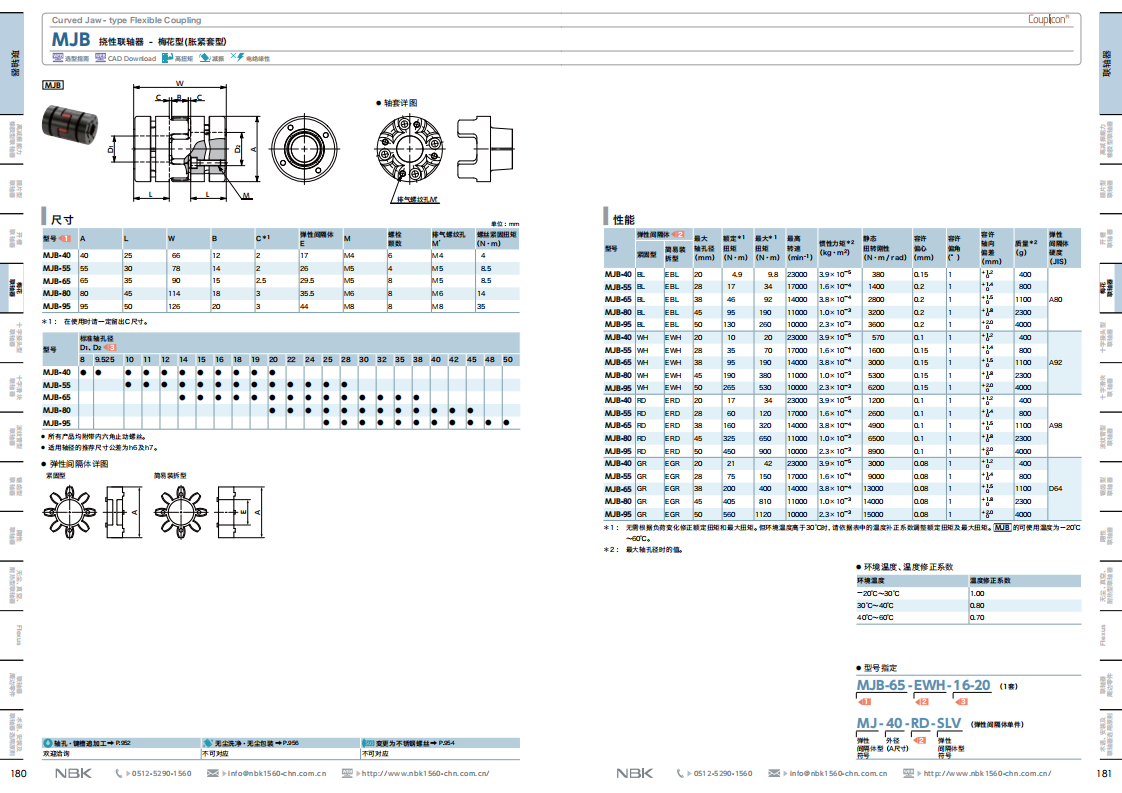1122x793 pixels.
Task: Open website URL on page 180 footer
Action: (426, 774)
